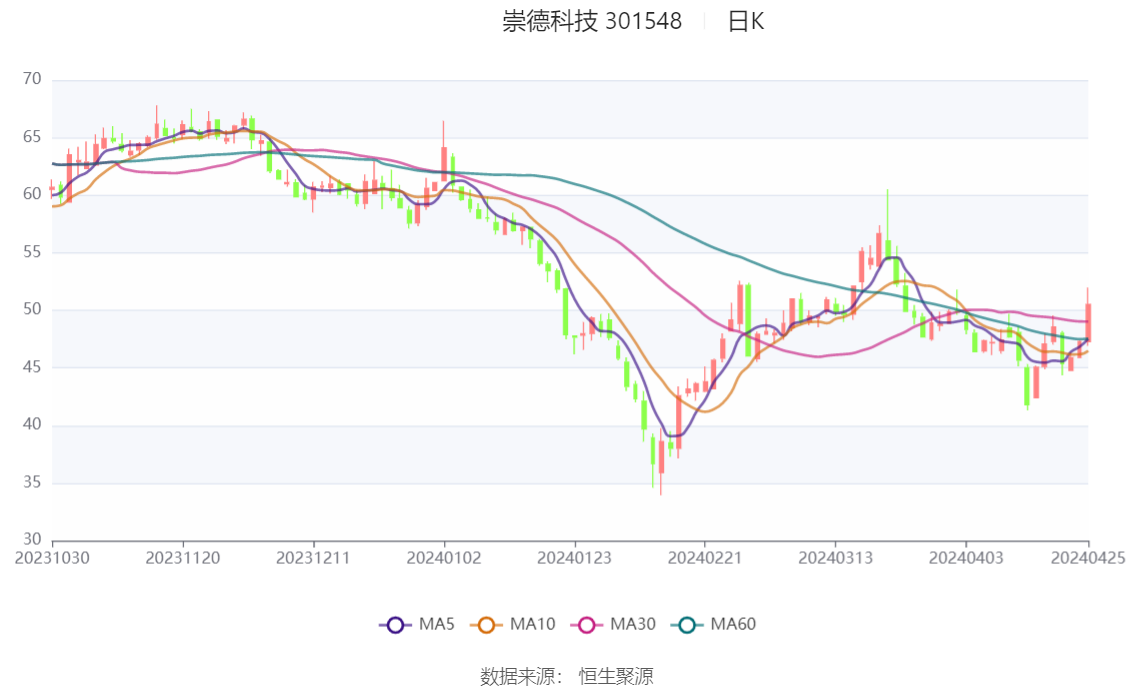1134x689 pixels.
Task: Click the chart title 崇德科技 301548
Action: [x=592, y=21]
